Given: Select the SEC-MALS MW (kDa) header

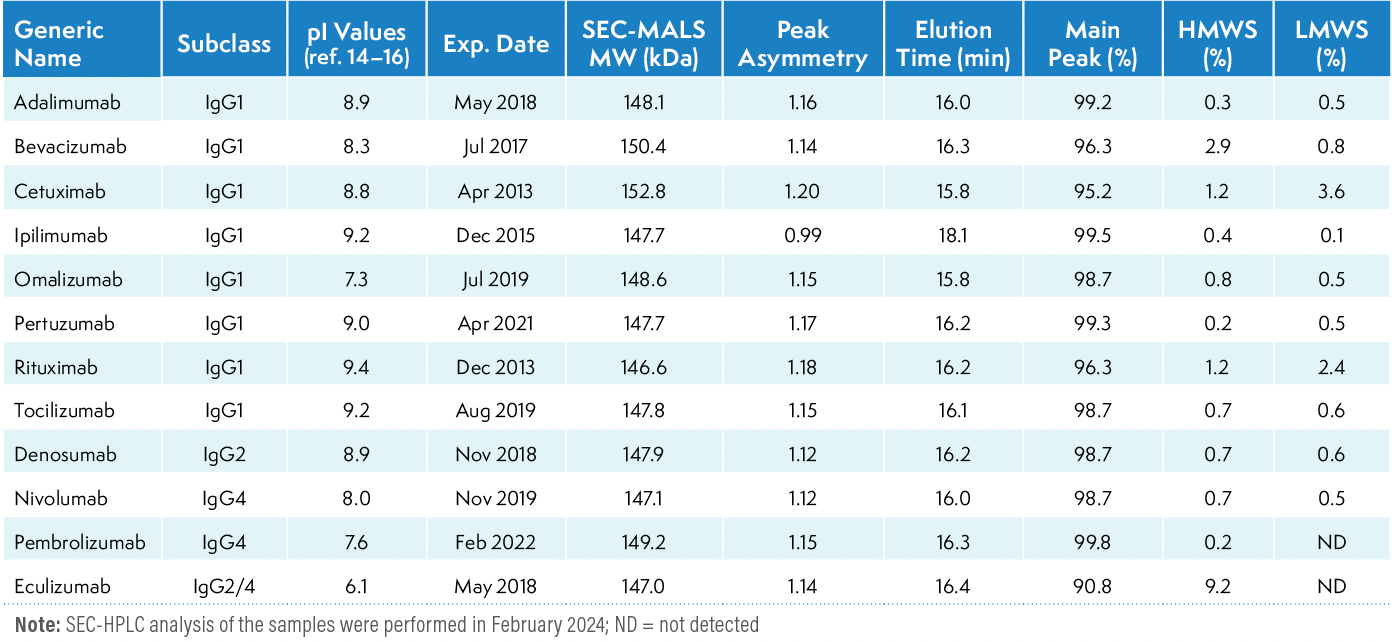Looking at the screenshot, I should pyautogui.click(x=640, y=44).
